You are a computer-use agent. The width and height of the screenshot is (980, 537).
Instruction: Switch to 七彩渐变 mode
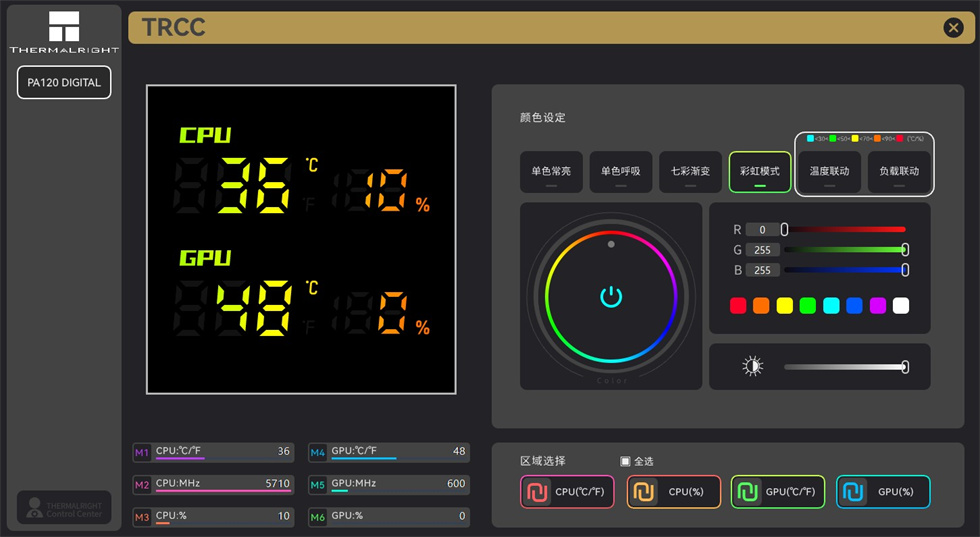coord(690,172)
